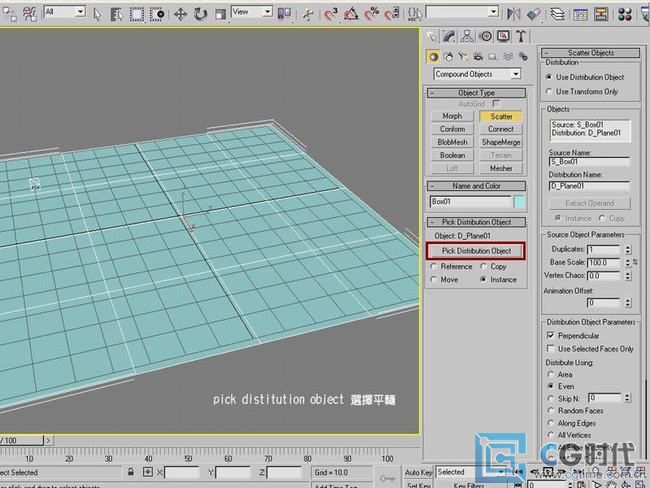Screen dimensions: 650x488
Task: Click the Scatter button
Action: point(501,117)
